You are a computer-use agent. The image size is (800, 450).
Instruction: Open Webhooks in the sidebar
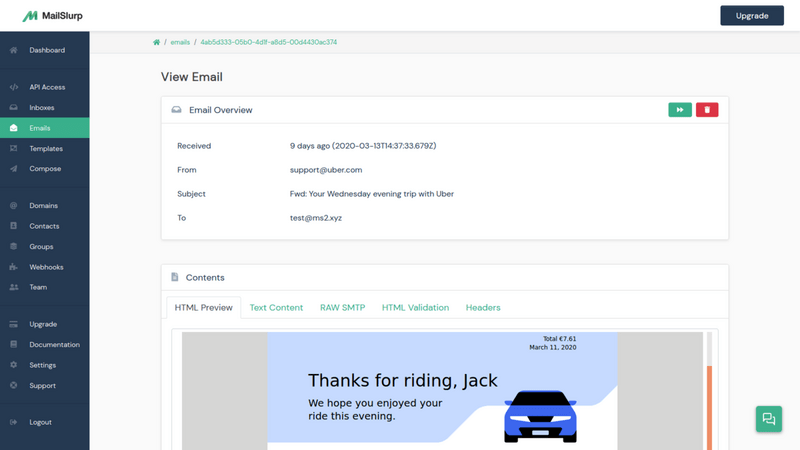tap(46, 267)
